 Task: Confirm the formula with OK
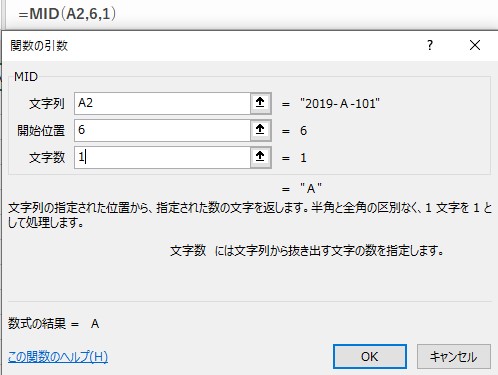(370, 357)
